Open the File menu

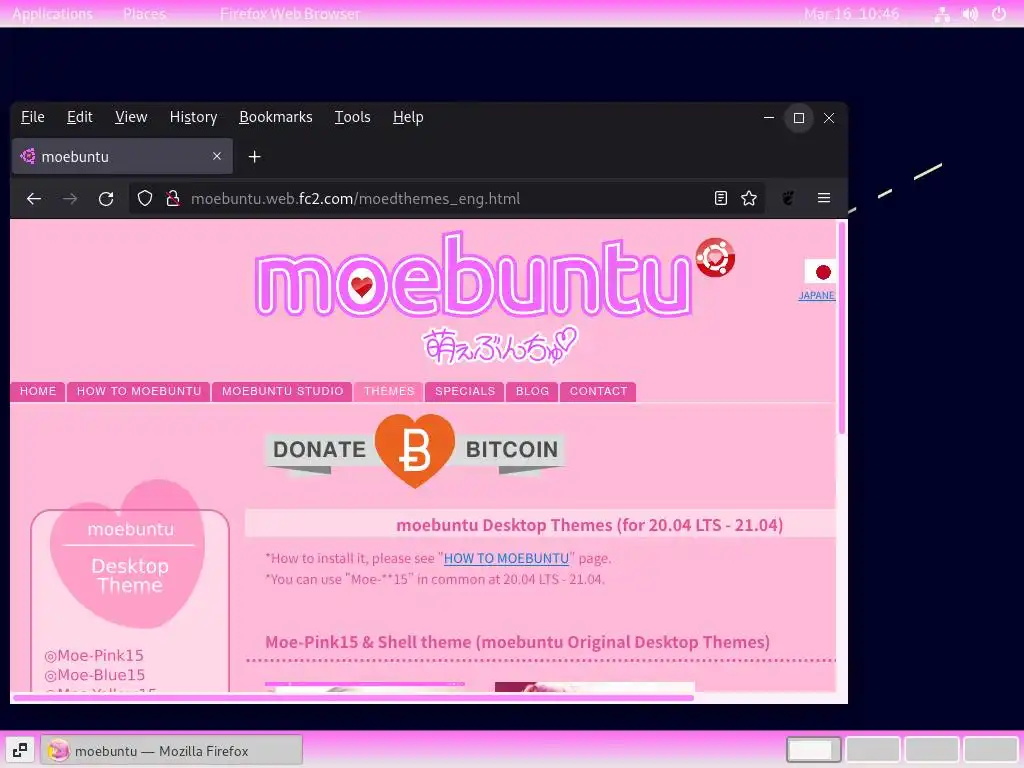33,117
